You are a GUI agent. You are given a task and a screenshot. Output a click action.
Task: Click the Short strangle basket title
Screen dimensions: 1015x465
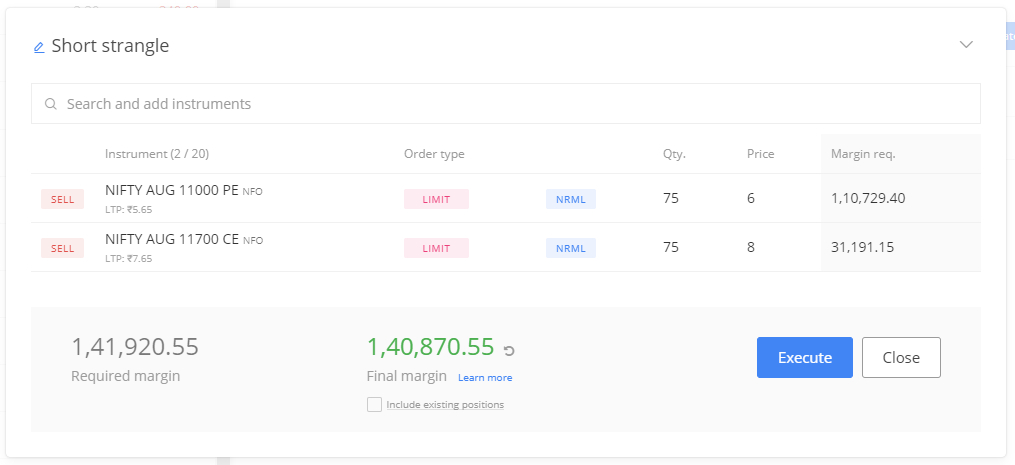coord(110,46)
